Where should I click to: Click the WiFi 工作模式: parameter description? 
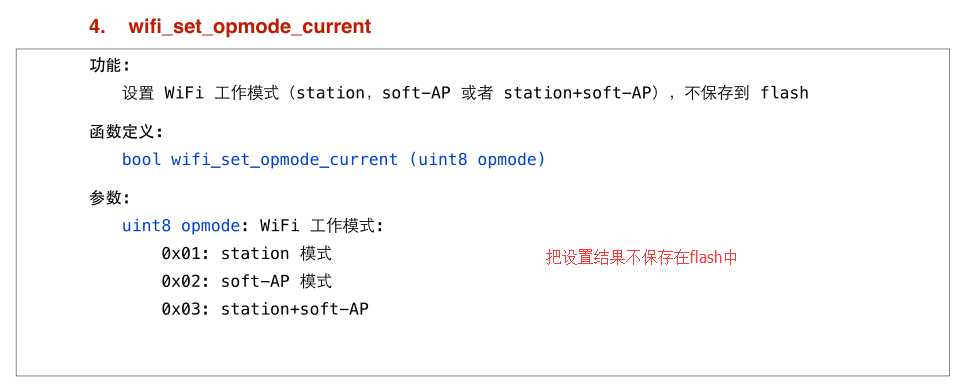point(322,225)
